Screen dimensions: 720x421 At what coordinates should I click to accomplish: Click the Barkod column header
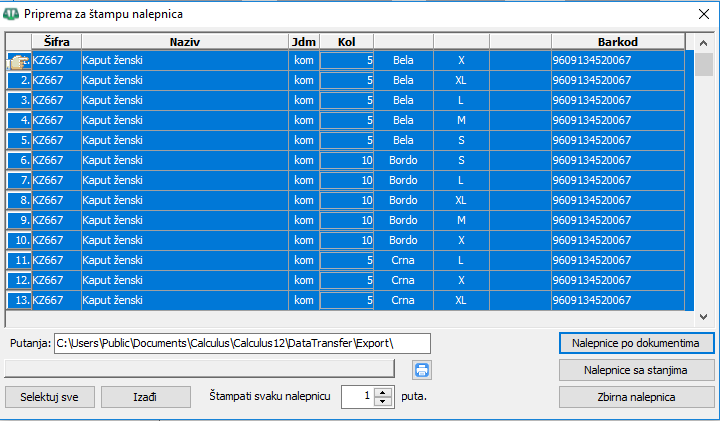(618, 42)
